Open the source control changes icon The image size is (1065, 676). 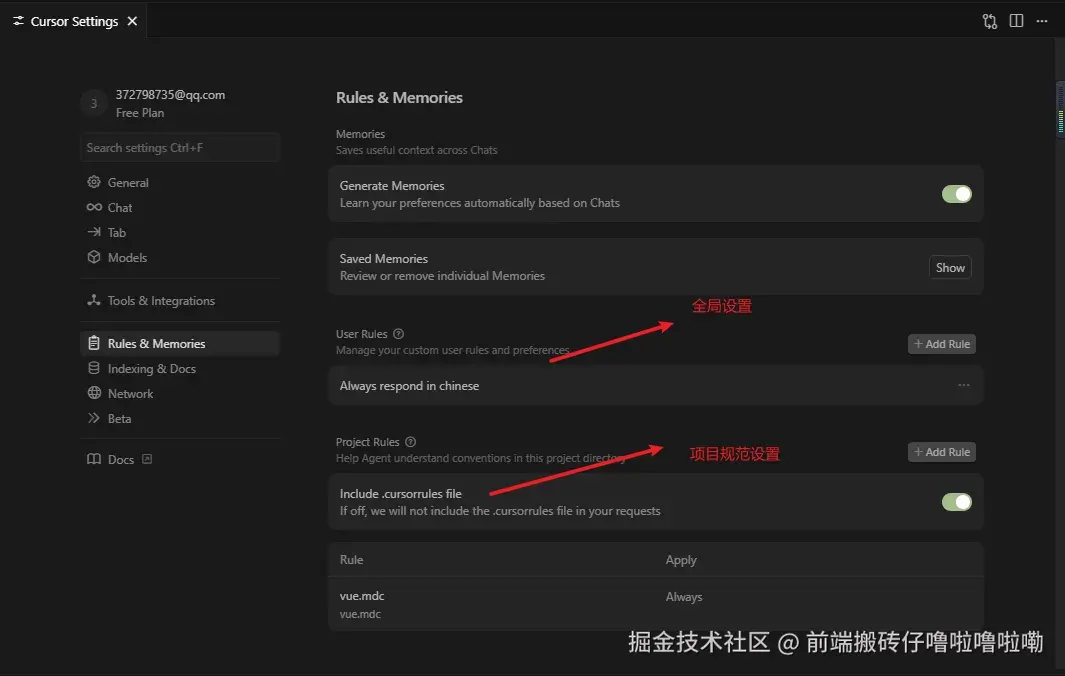point(990,21)
